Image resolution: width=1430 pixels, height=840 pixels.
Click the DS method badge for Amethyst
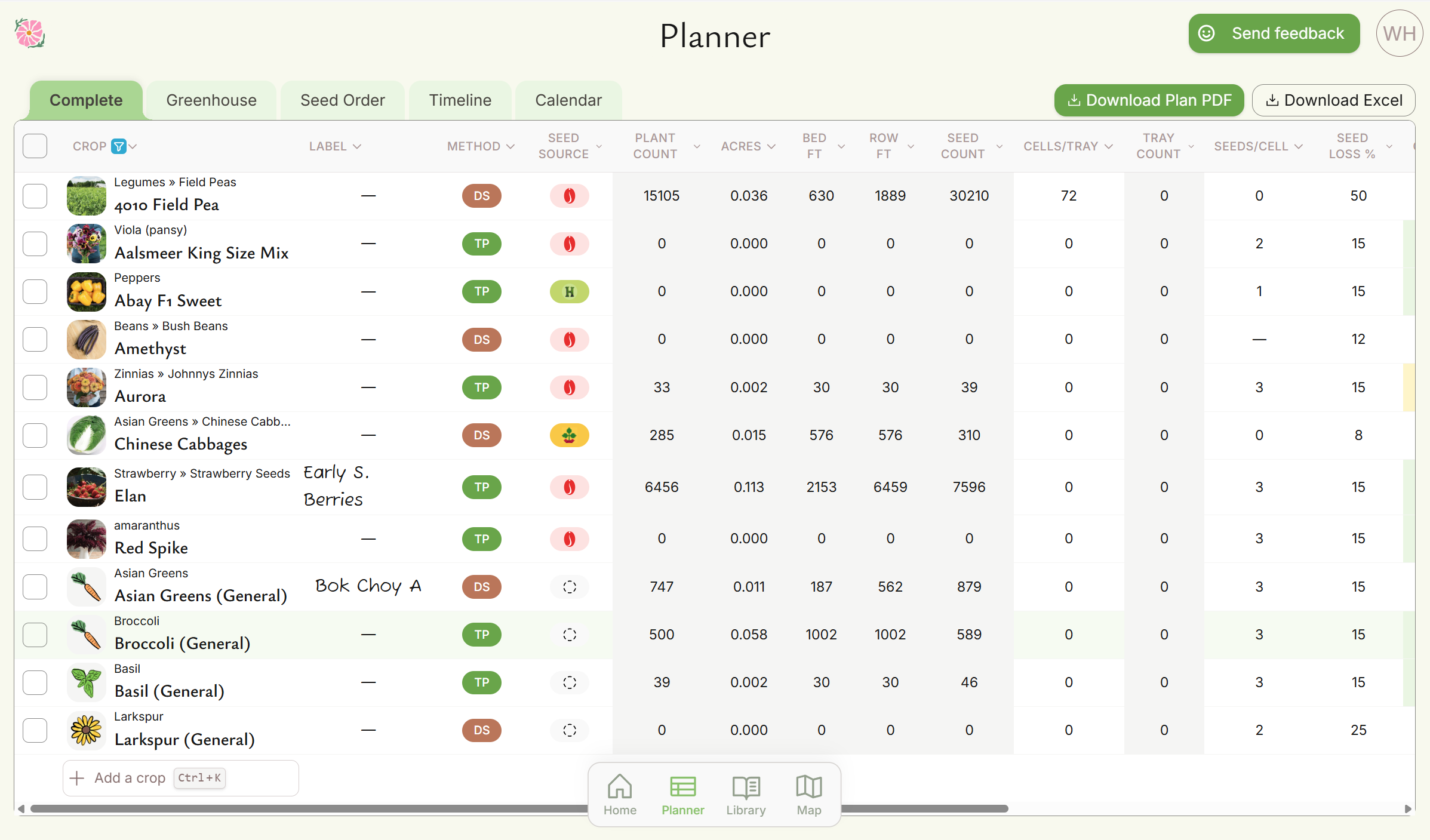click(x=481, y=339)
